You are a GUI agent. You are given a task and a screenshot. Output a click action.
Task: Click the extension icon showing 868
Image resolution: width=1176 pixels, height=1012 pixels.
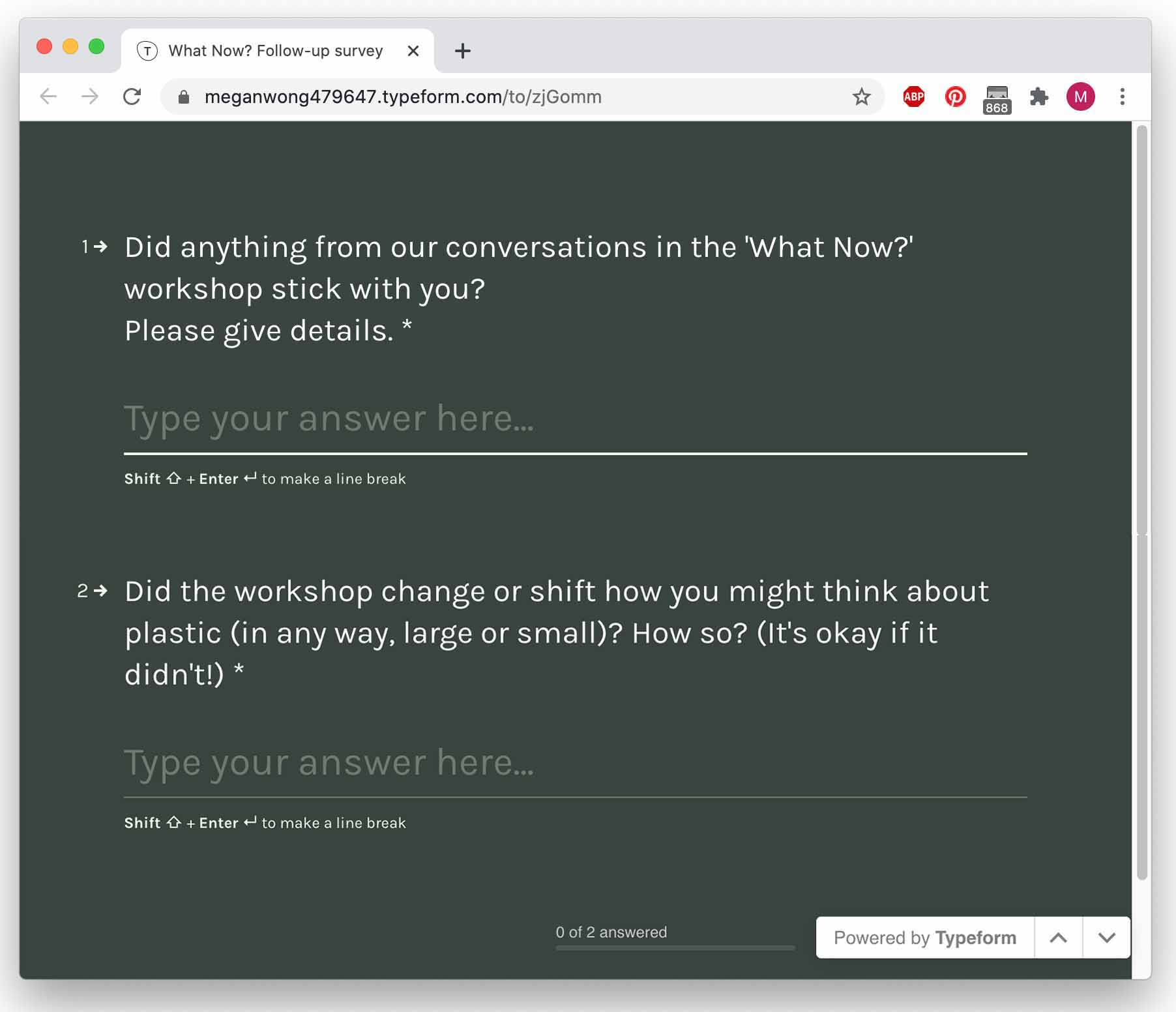click(997, 98)
